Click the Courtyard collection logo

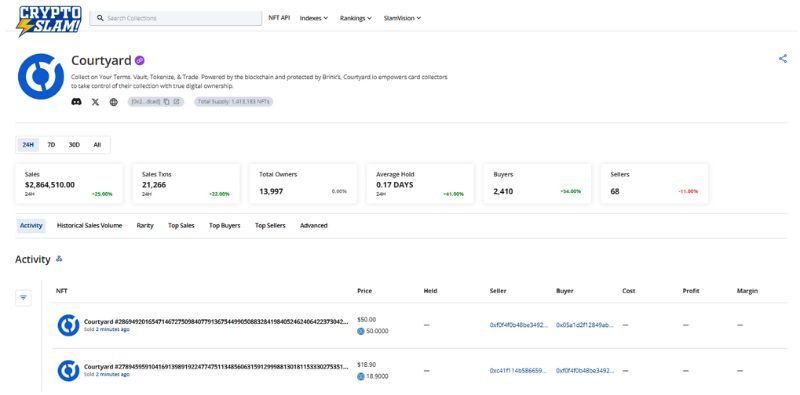(x=41, y=77)
